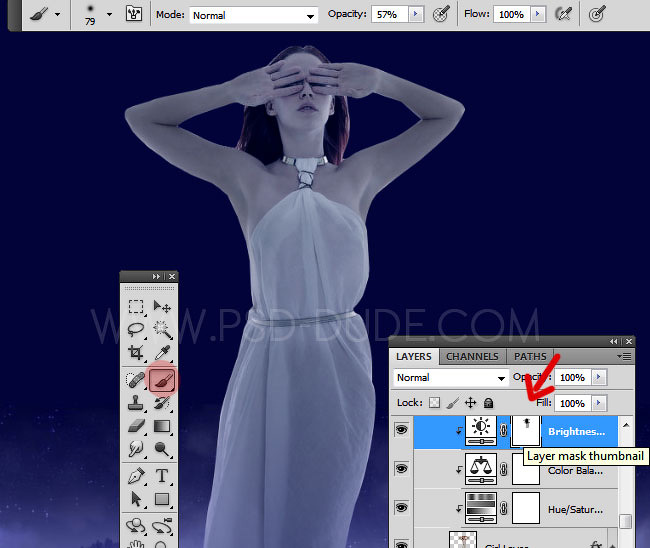
Task: Select the Pen tool
Action: coord(136,476)
